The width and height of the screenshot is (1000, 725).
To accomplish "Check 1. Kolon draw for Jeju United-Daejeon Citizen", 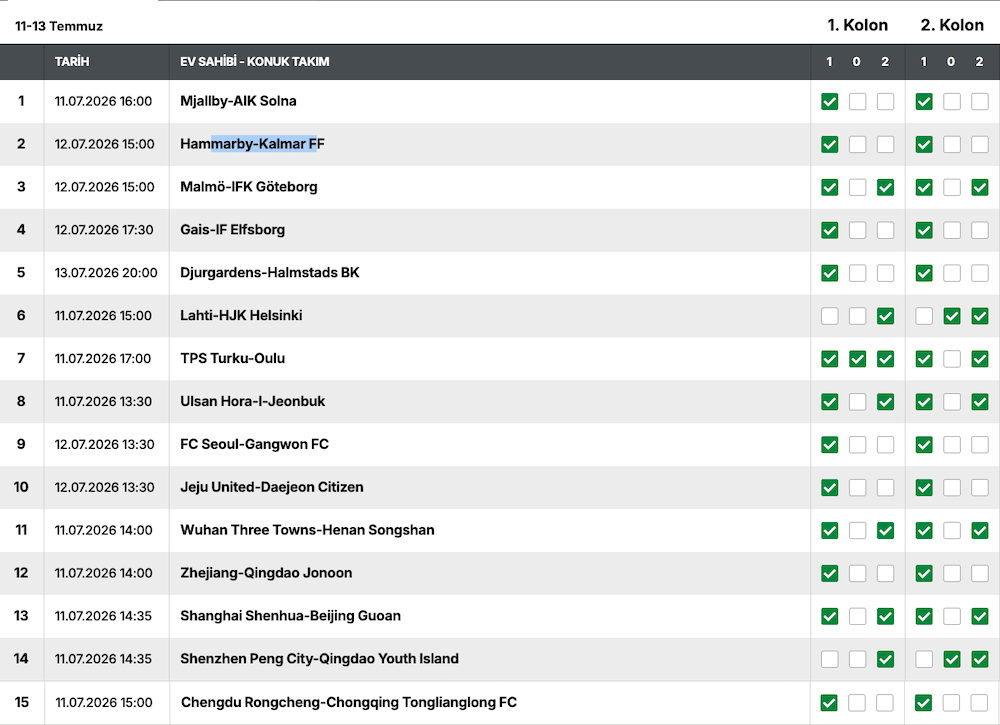I will [857, 488].
